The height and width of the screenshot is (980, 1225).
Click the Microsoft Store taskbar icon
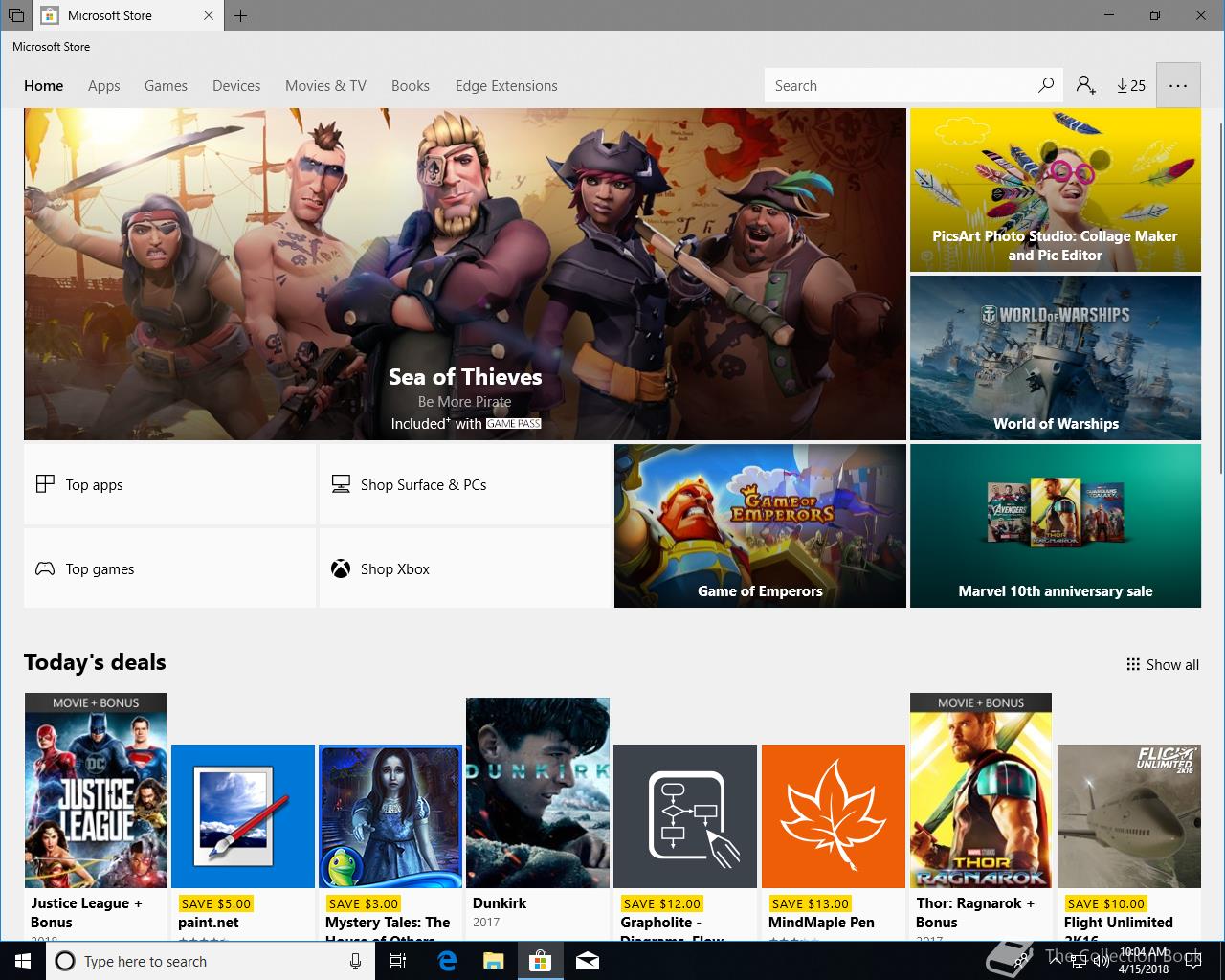pyautogui.click(x=540, y=961)
